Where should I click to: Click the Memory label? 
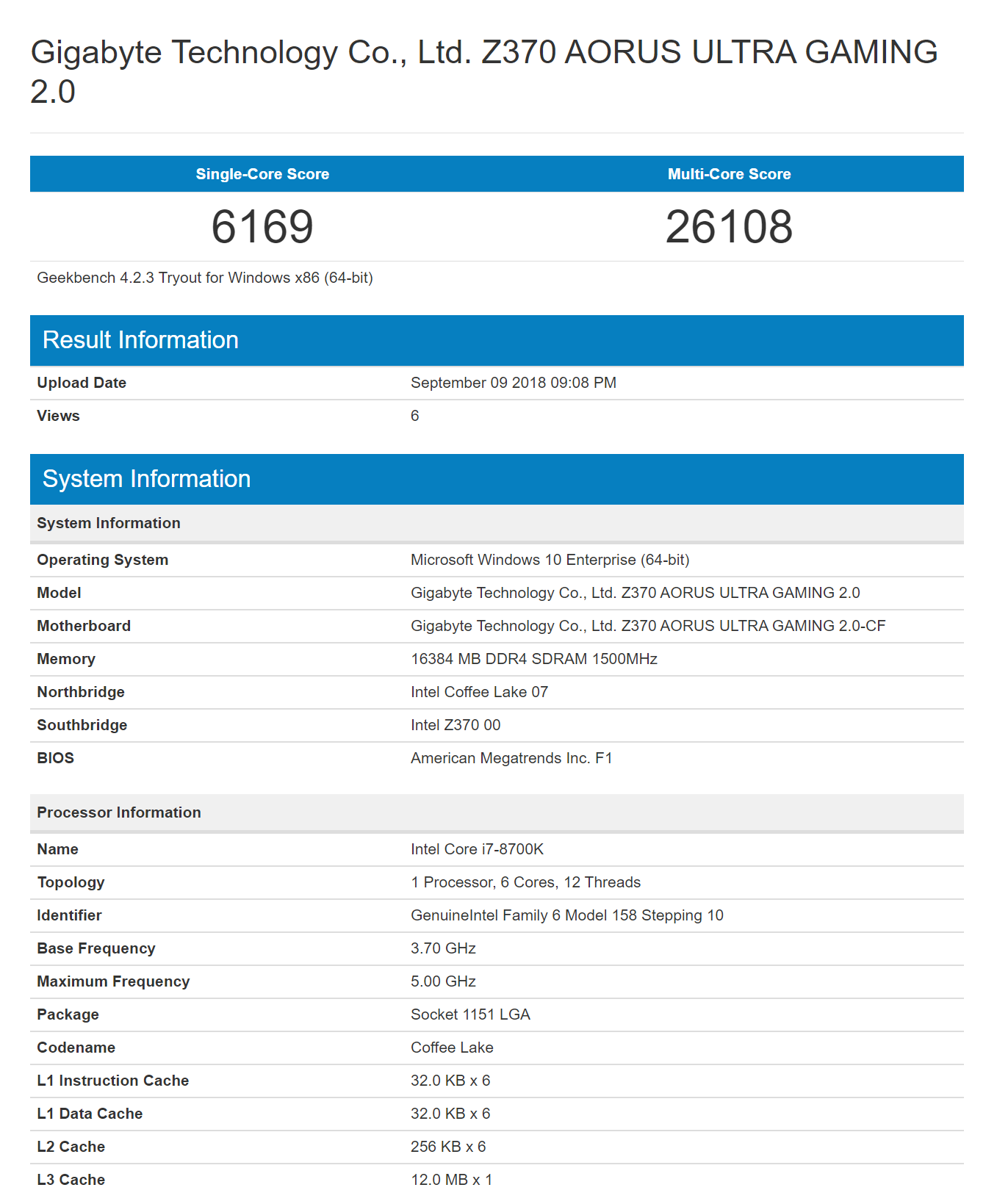tap(66, 659)
